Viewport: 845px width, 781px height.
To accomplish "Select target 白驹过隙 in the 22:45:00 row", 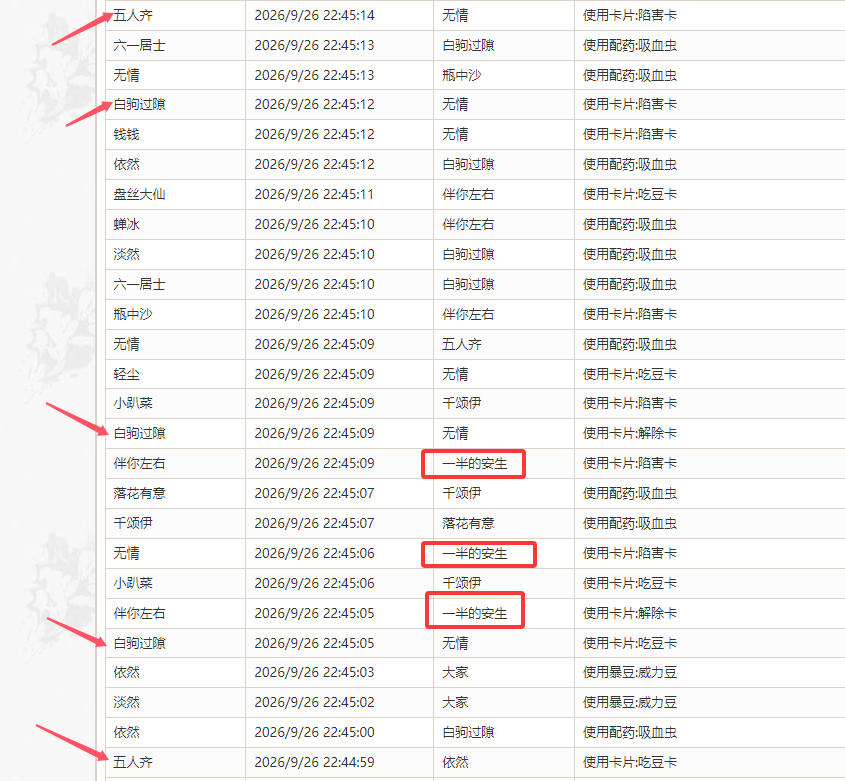I will click(x=468, y=732).
